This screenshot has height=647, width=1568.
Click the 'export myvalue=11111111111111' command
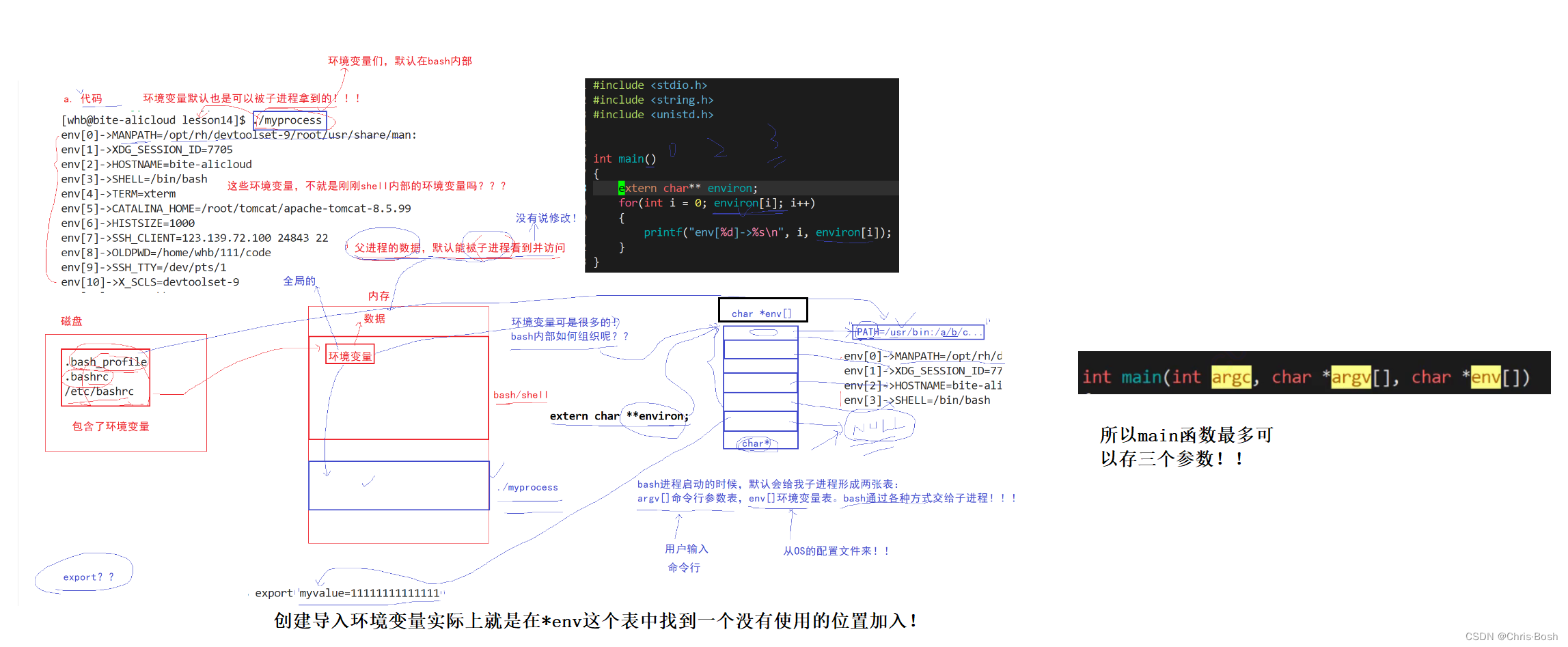click(348, 593)
